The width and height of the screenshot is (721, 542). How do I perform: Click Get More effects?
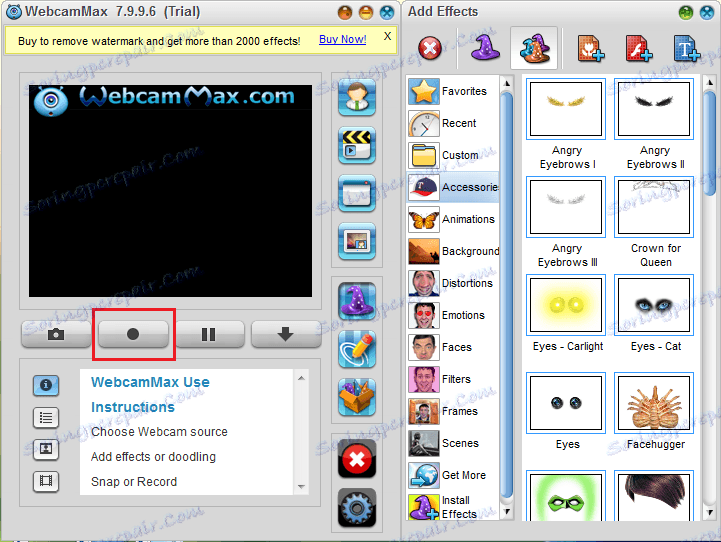453,475
